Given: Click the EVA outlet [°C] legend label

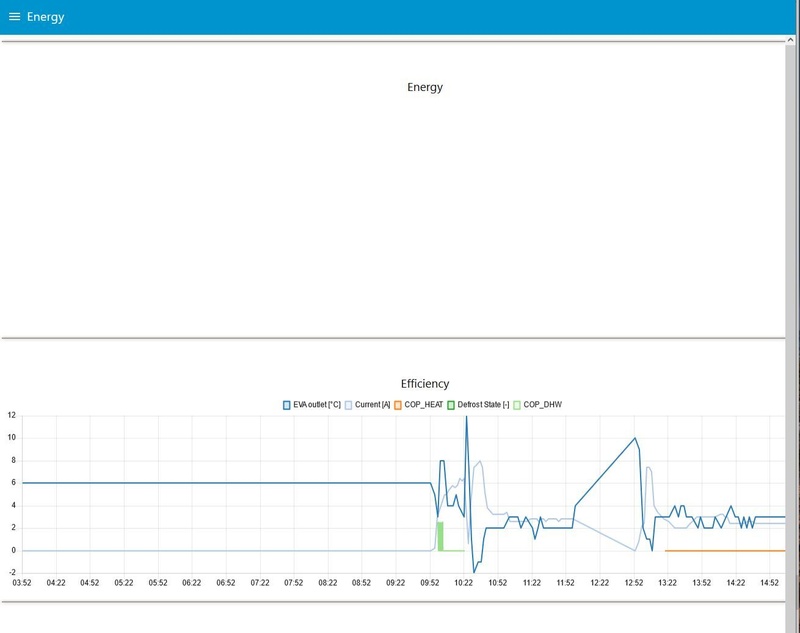Looking at the screenshot, I should [x=317, y=404].
